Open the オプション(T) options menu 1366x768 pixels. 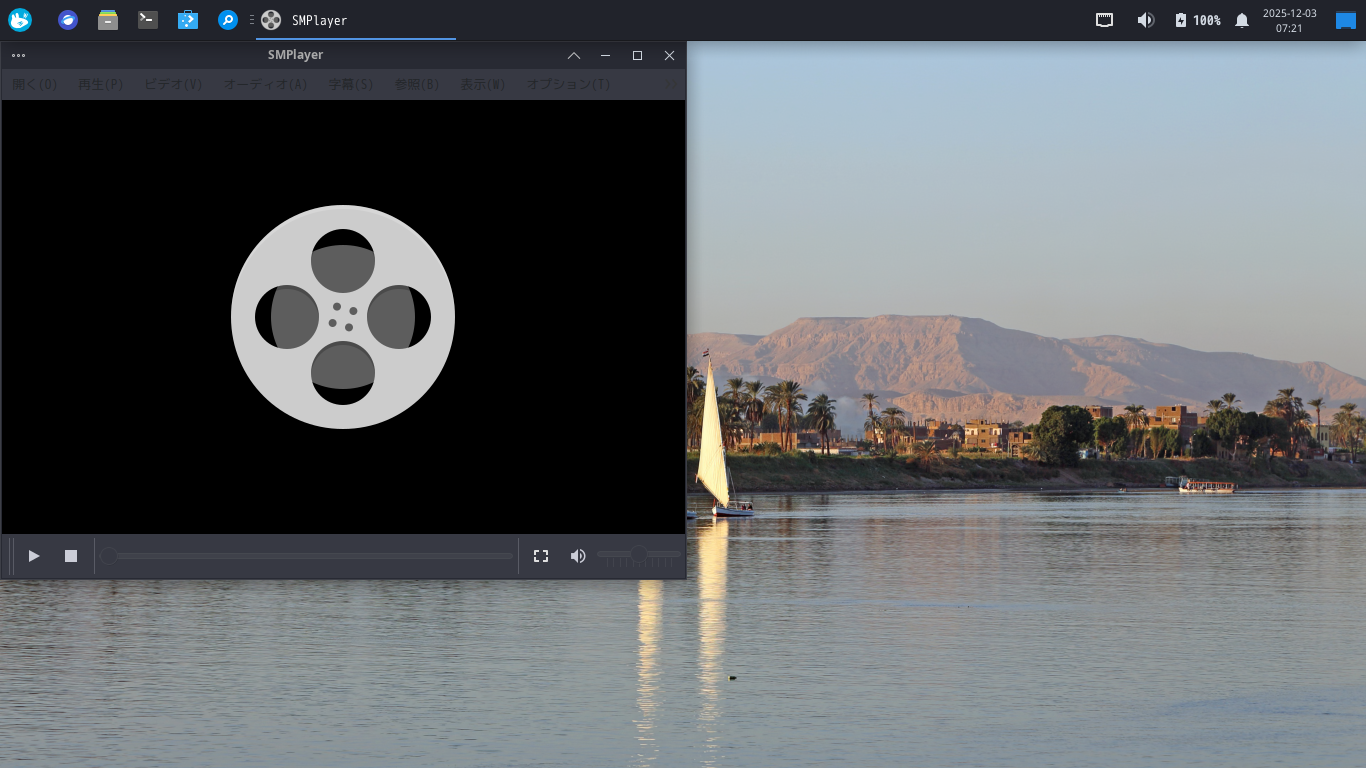(x=568, y=85)
